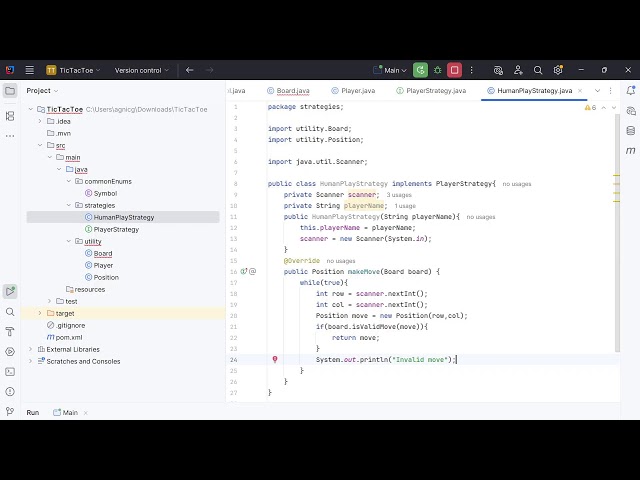
Task: Select the Main tab in Run panel
Action: [x=65, y=413]
